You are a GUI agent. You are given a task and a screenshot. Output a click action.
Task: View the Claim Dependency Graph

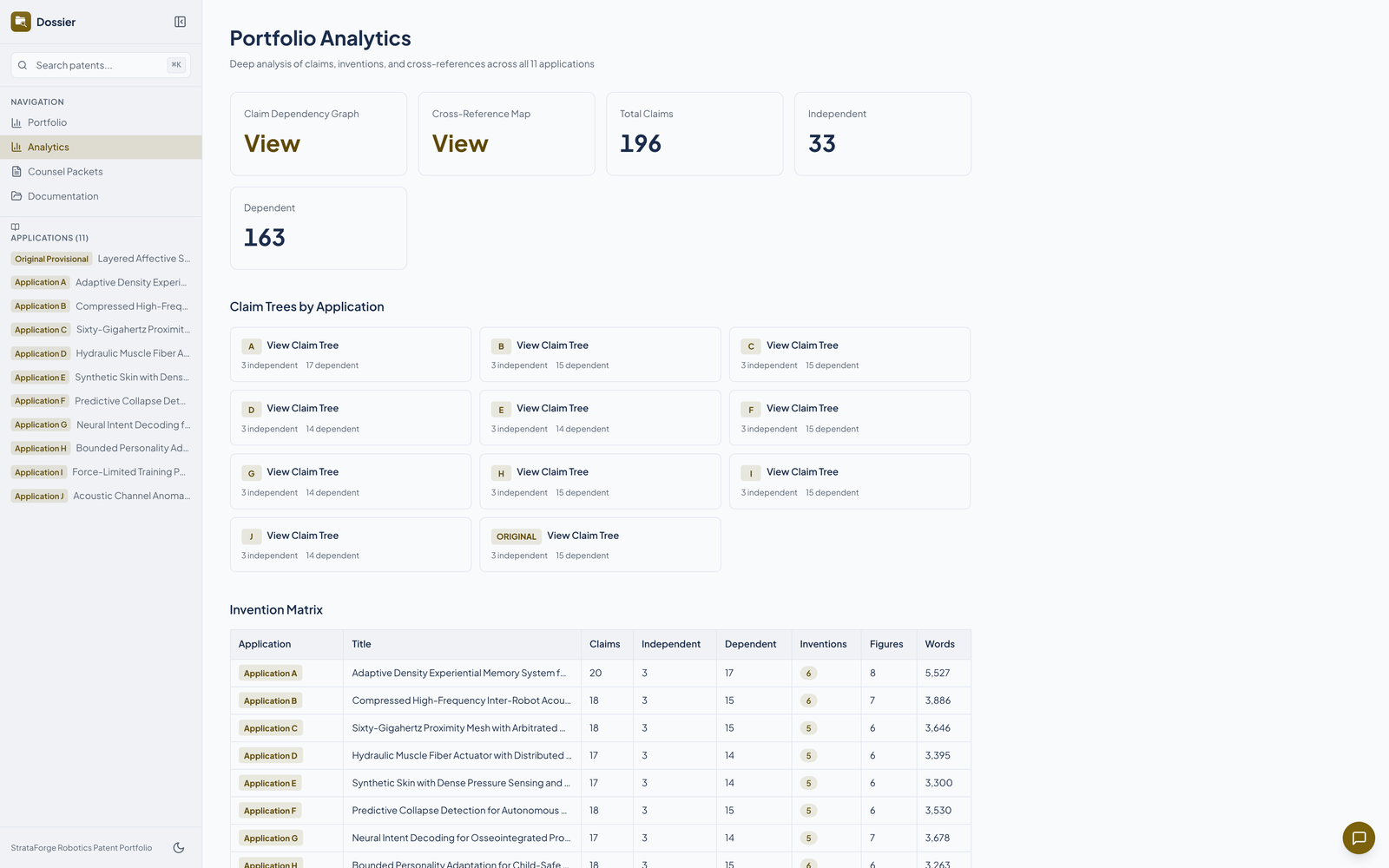[319, 134]
